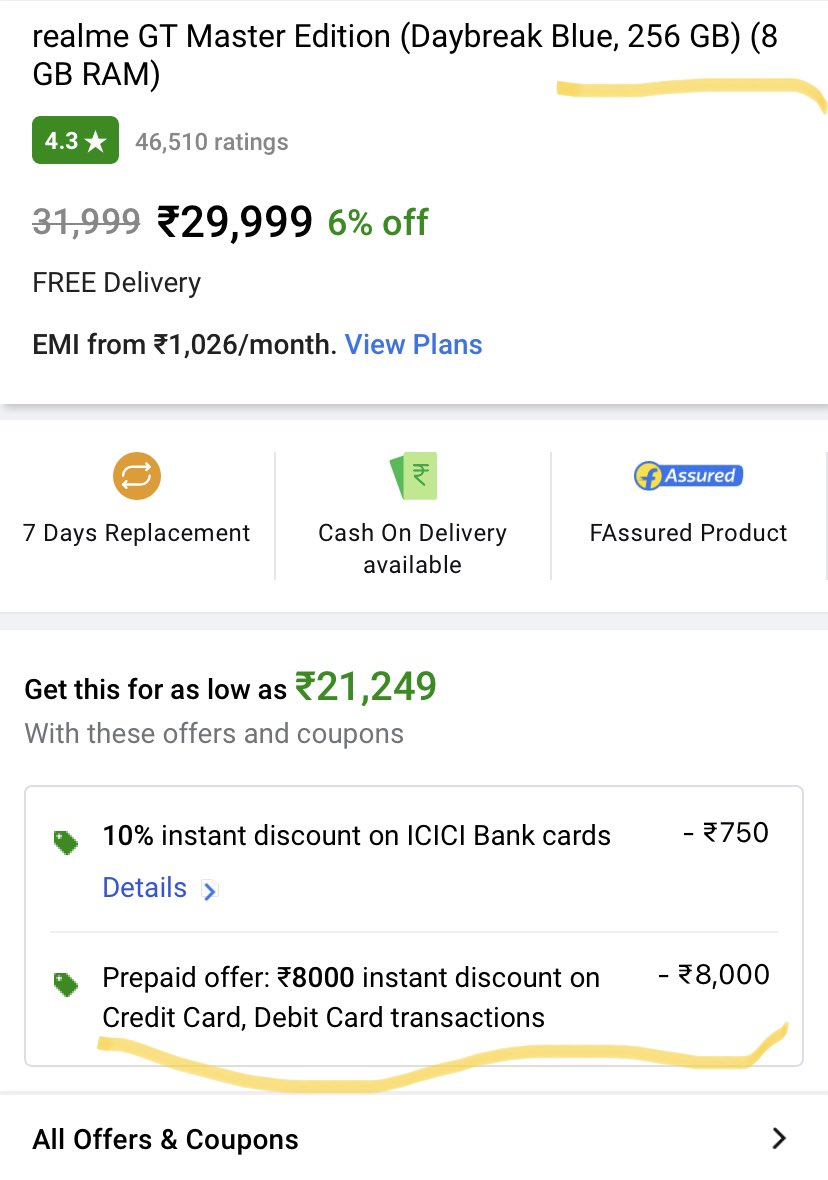Screen dimensions: 828x1180
Task: Tap the Cash On Delivery rupee icon
Action: coord(412,476)
